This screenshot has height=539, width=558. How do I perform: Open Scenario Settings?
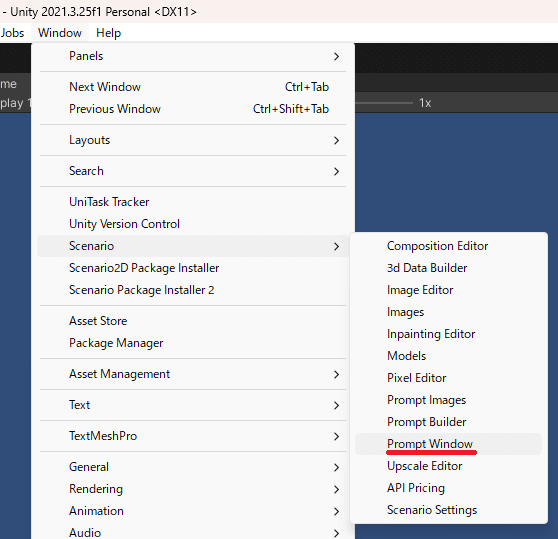pyautogui.click(x=448, y=510)
